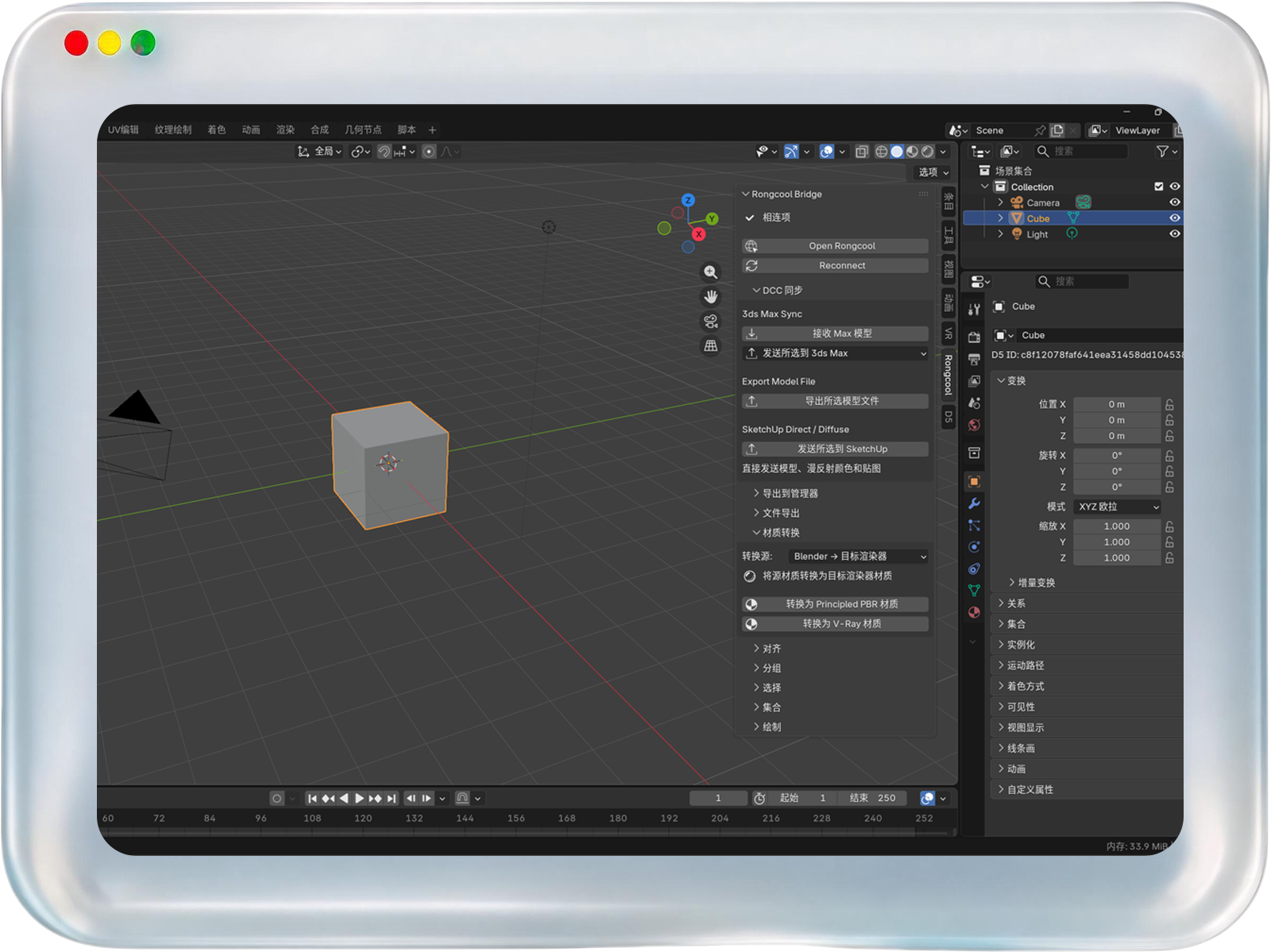
Task: Open the Output properties printer tab
Action: pos(974,359)
